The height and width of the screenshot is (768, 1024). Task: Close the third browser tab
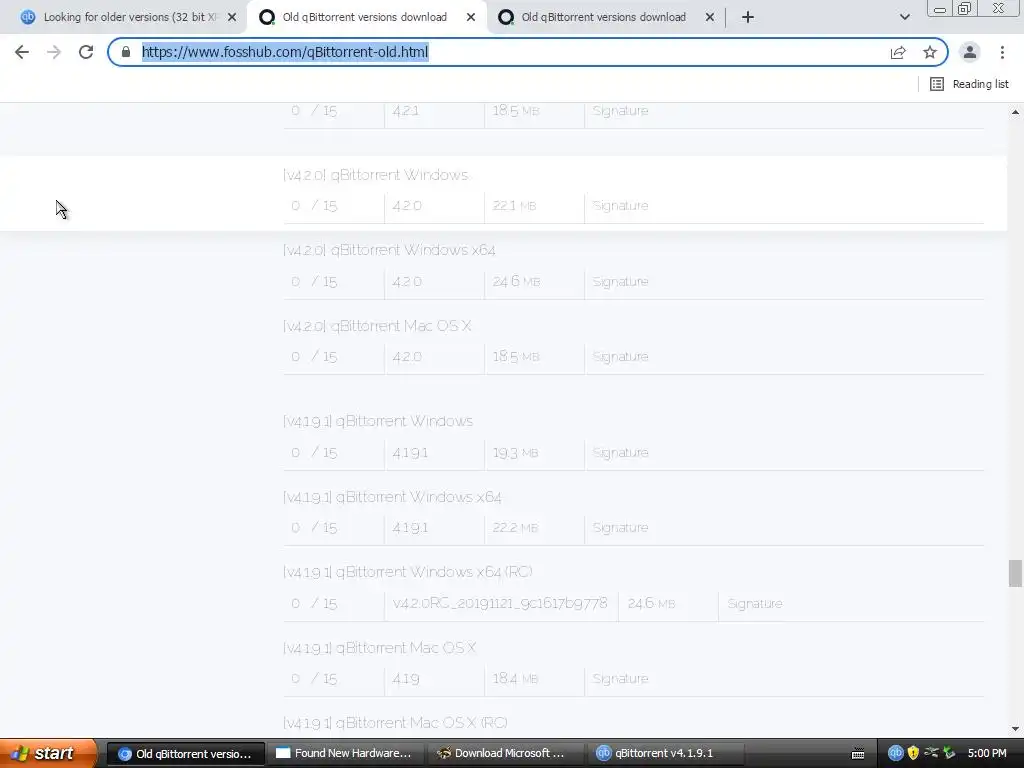coord(710,17)
